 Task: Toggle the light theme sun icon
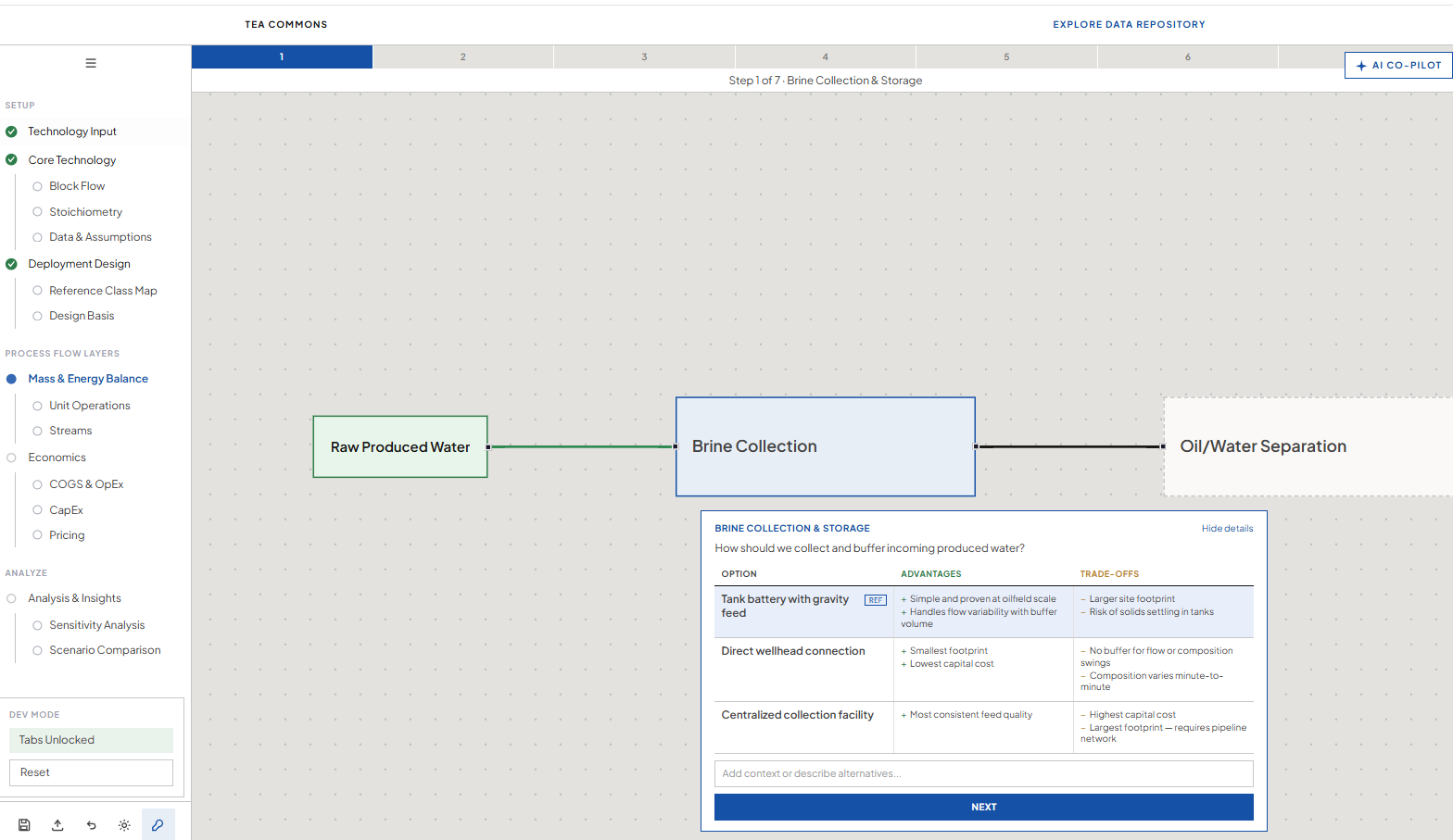coord(124,825)
